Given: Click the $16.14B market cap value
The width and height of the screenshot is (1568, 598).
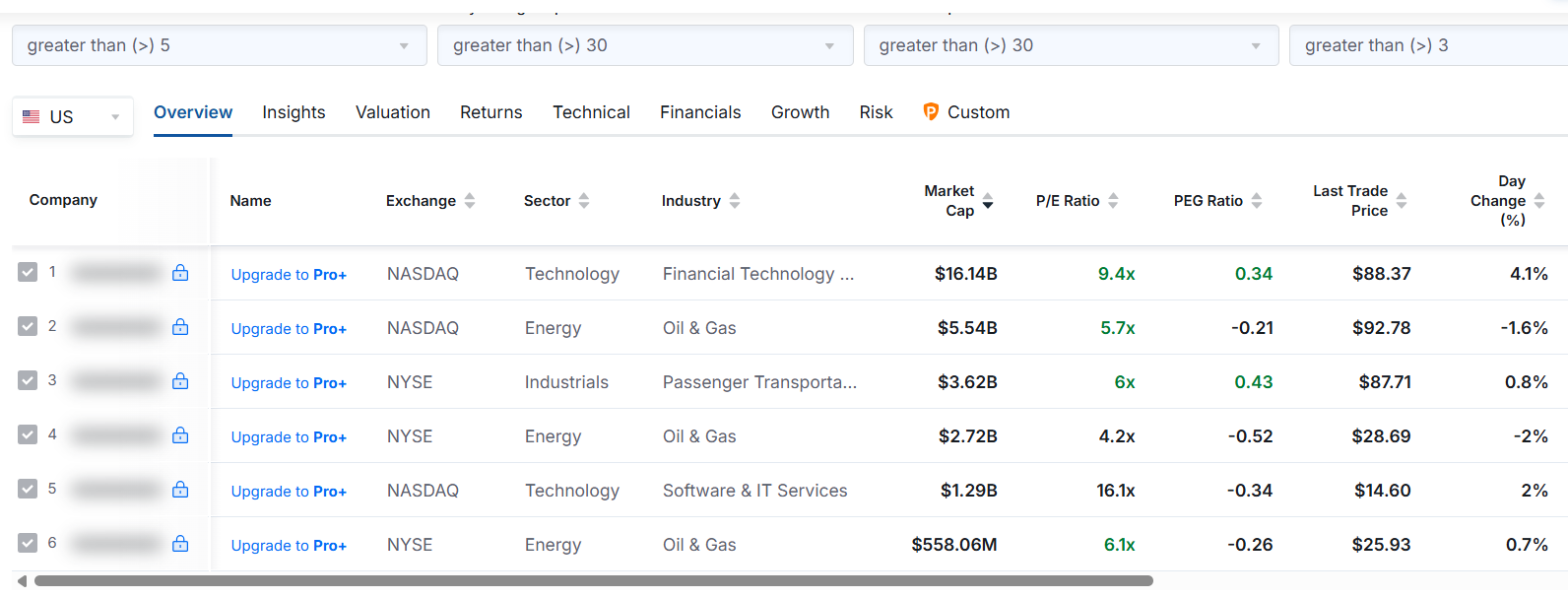Looking at the screenshot, I should 965,274.
